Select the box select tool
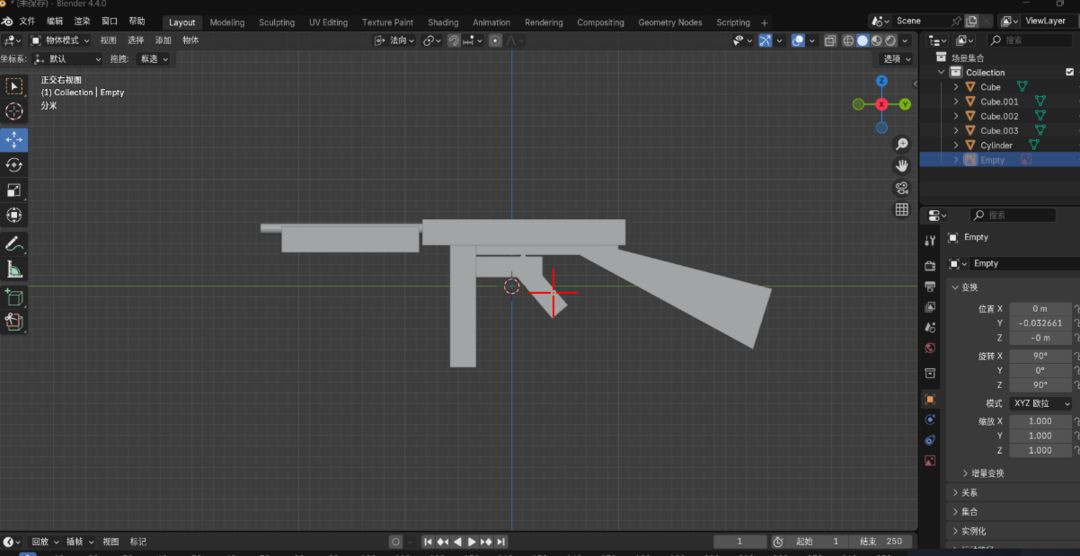This screenshot has width=1080, height=556. coord(14,86)
